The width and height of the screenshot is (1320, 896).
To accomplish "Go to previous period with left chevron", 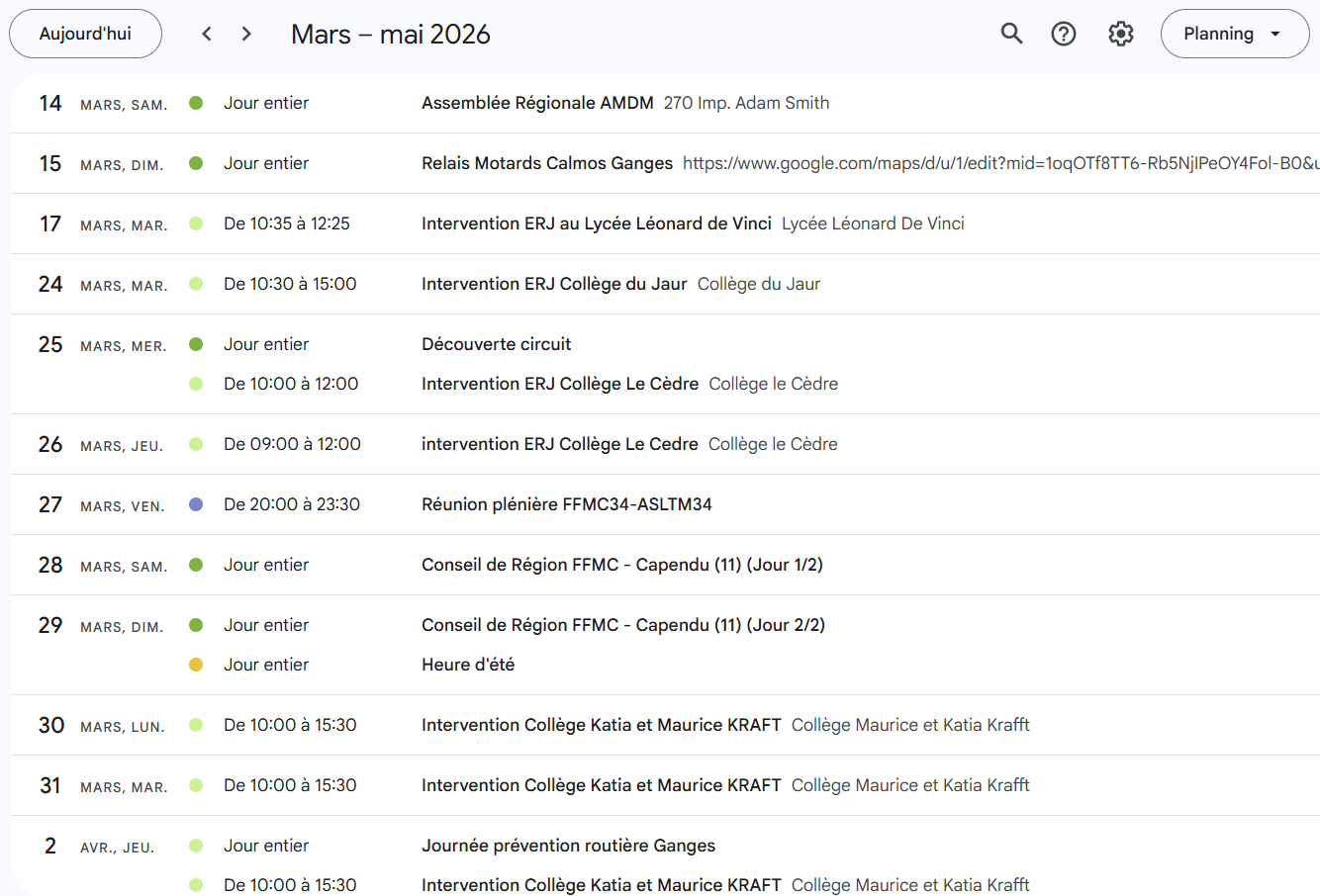I will click(x=207, y=34).
